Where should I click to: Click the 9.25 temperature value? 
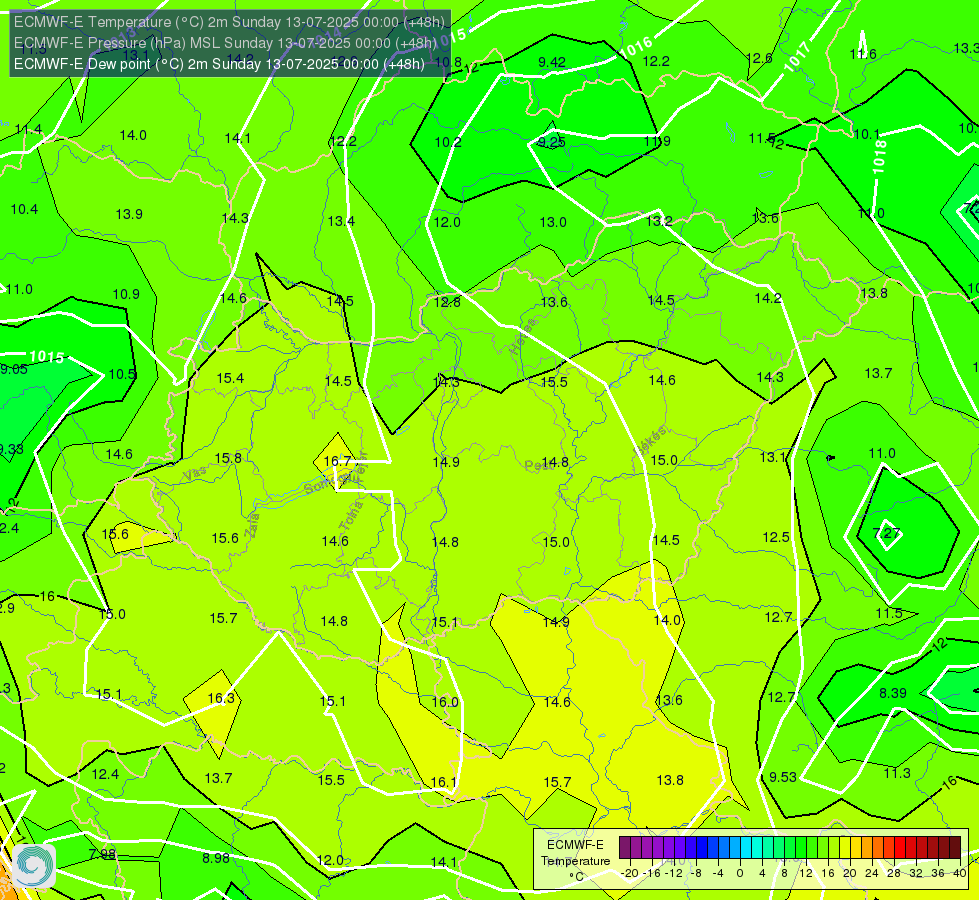pyautogui.click(x=552, y=142)
